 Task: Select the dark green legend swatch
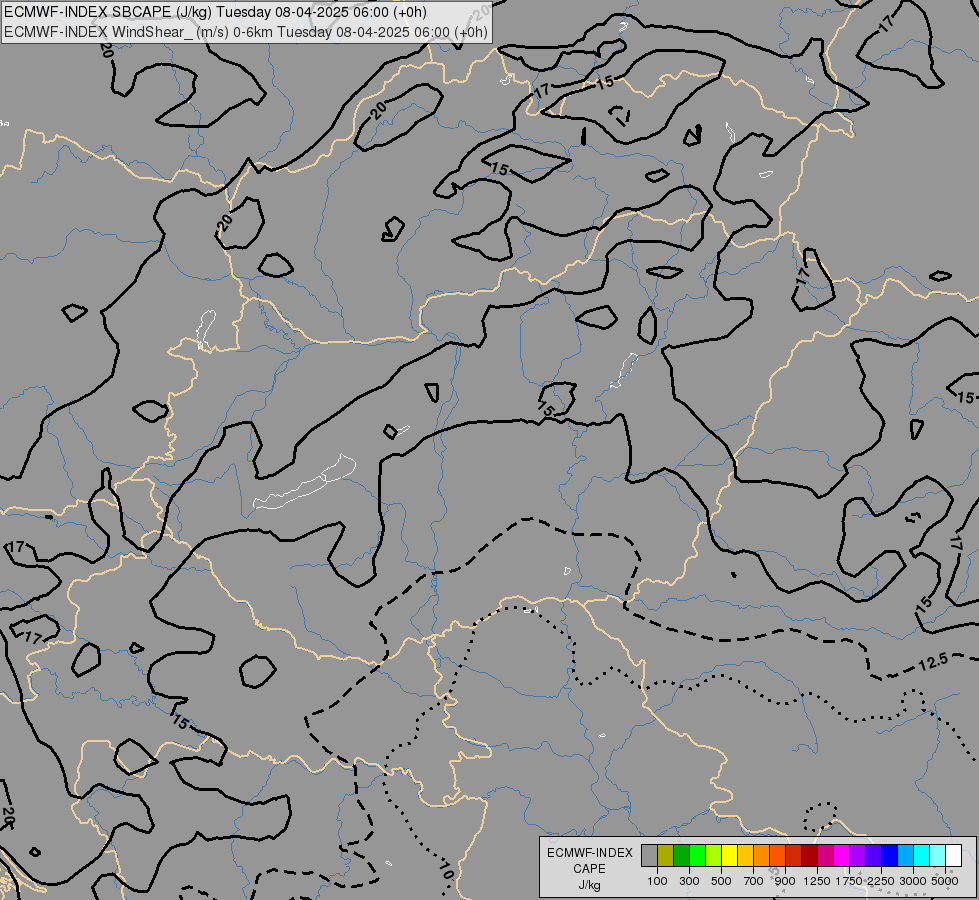(681, 856)
